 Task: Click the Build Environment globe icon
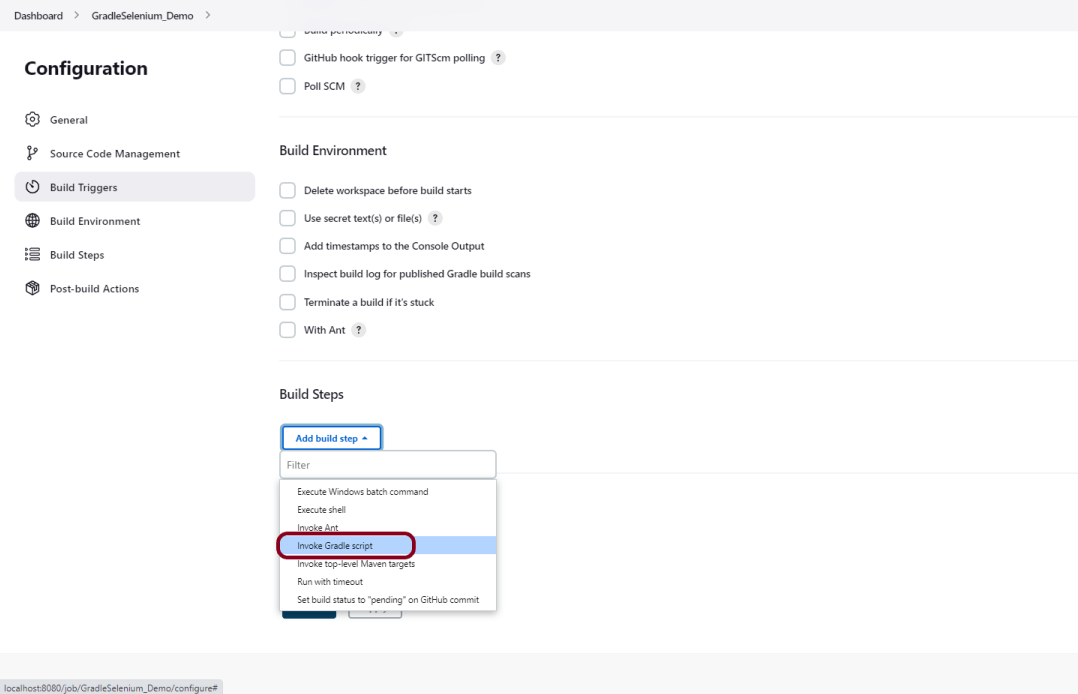coord(32,221)
